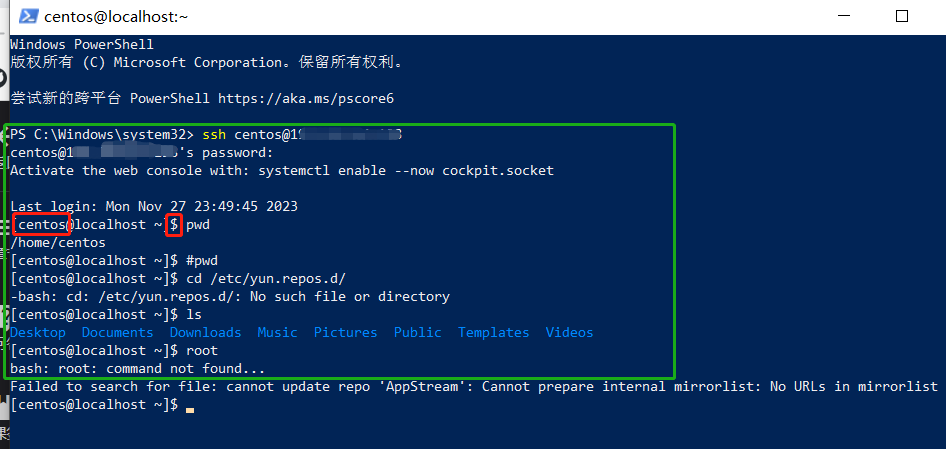Maximize the PowerShell window
Screen dimensions: 946x449
point(901,16)
